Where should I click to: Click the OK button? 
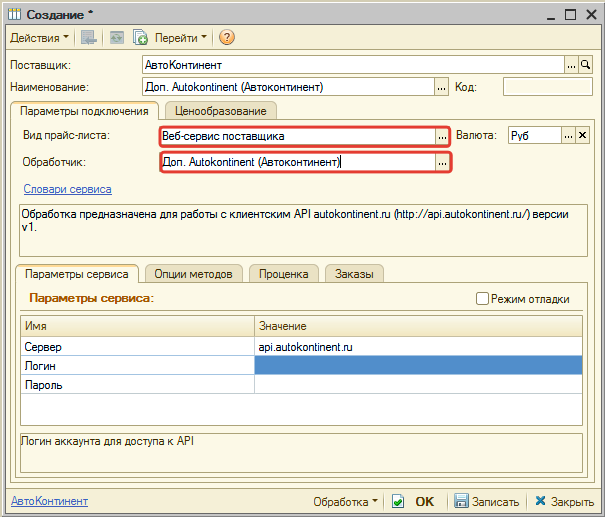(424, 502)
